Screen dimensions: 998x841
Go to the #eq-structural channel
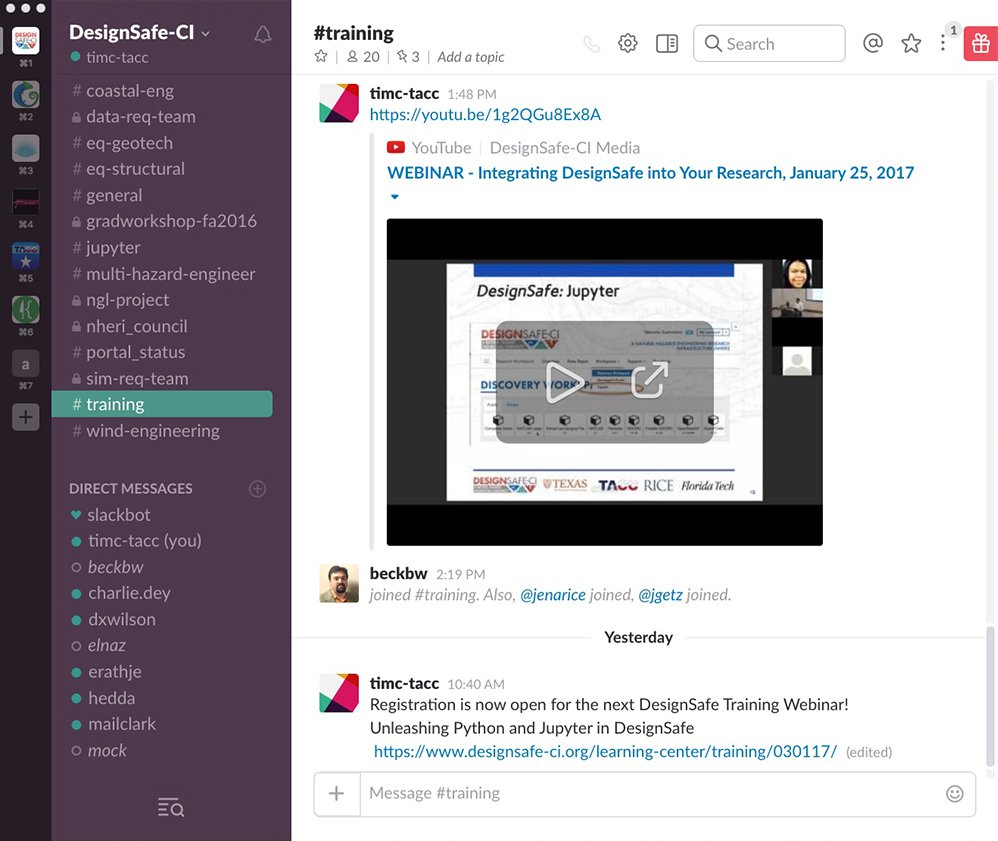pyautogui.click(x=135, y=169)
